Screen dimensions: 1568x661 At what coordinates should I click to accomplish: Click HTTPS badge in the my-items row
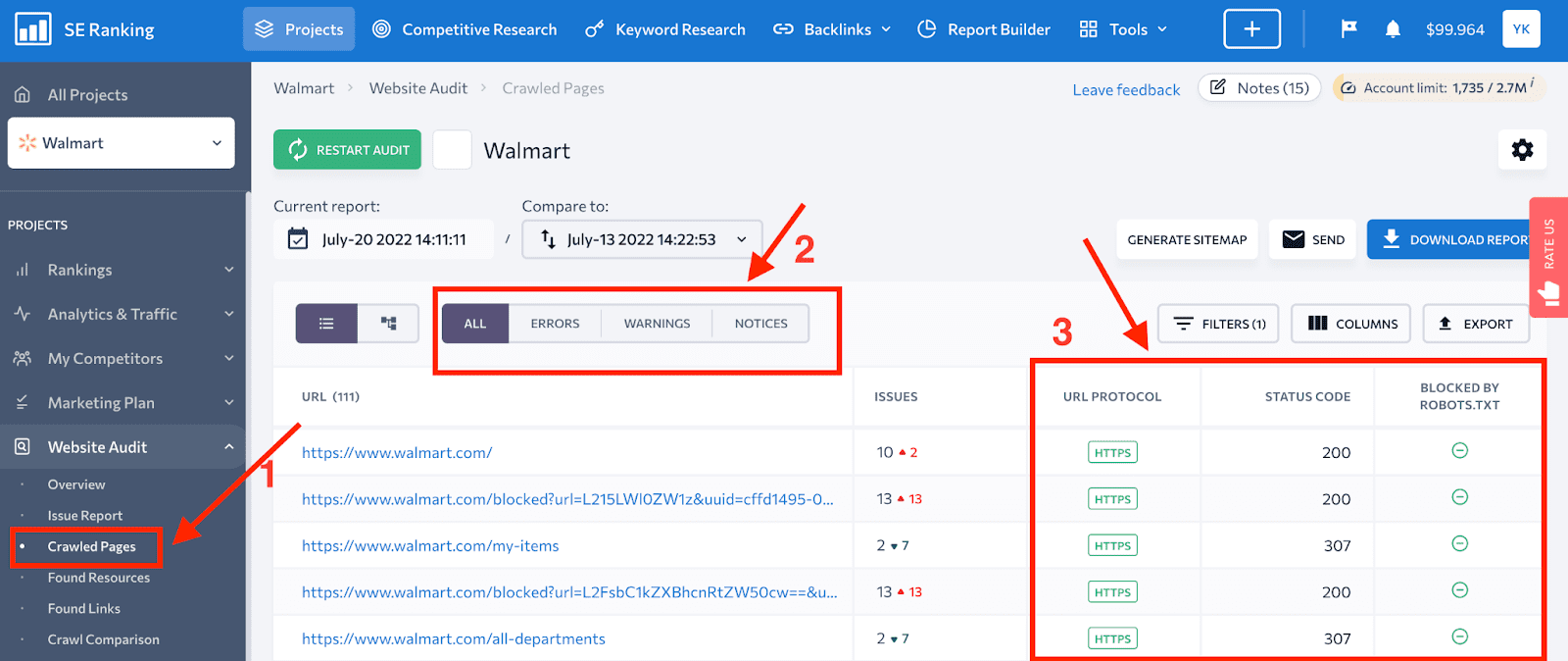click(1112, 546)
